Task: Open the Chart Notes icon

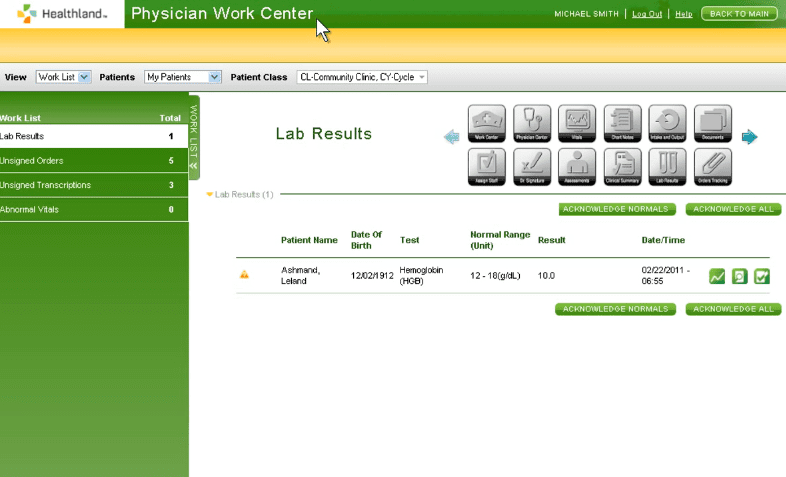Action: [622, 123]
